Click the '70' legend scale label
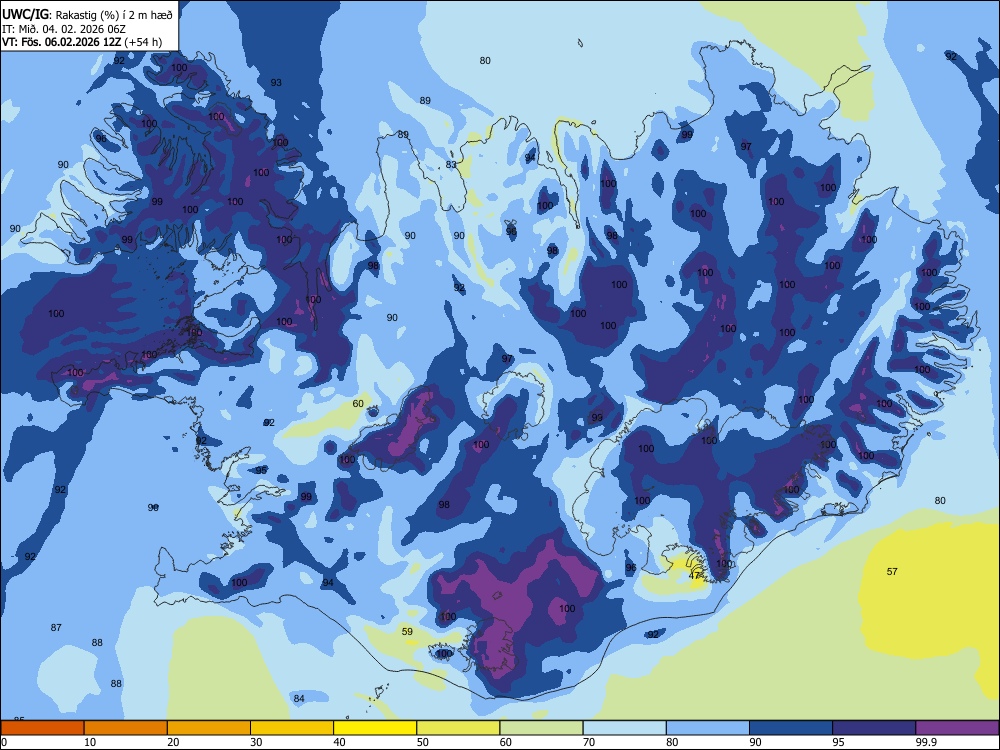Screen dimensions: 1000x750 (589, 742)
